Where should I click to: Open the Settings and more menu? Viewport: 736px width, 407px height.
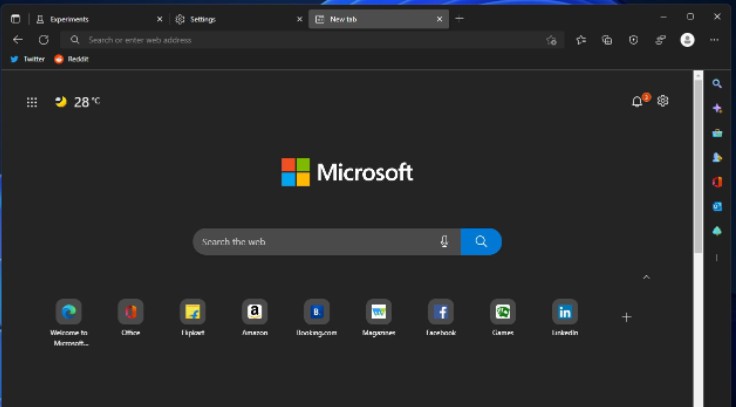tap(714, 40)
